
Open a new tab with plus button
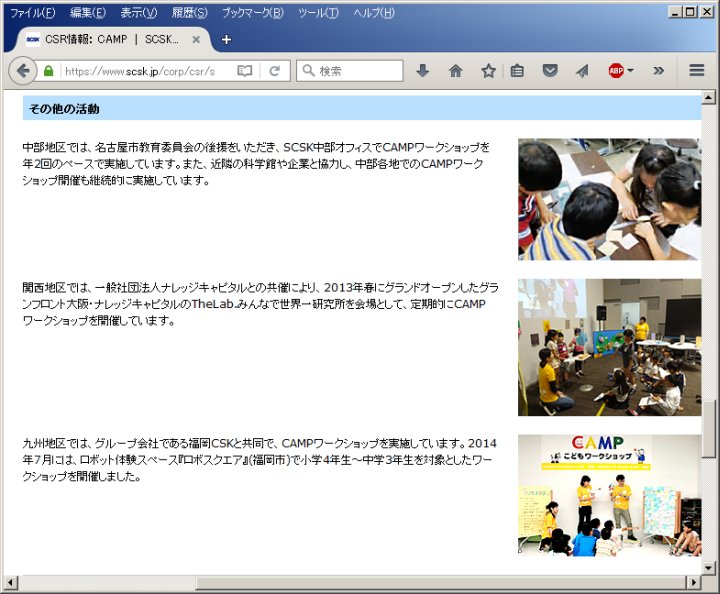click(x=226, y=40)
